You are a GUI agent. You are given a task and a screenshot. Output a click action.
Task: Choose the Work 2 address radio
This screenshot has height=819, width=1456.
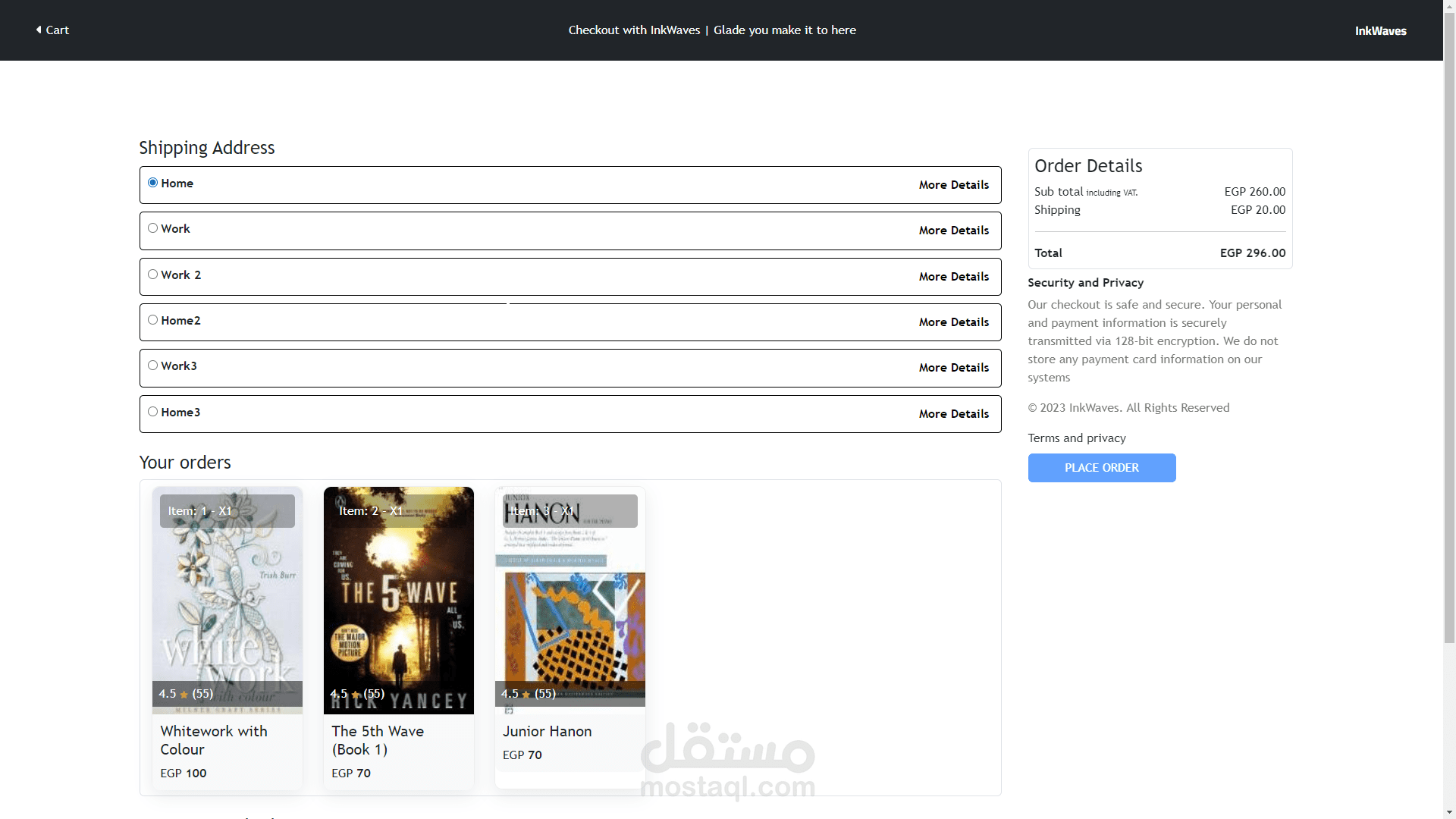coord(152,275)
